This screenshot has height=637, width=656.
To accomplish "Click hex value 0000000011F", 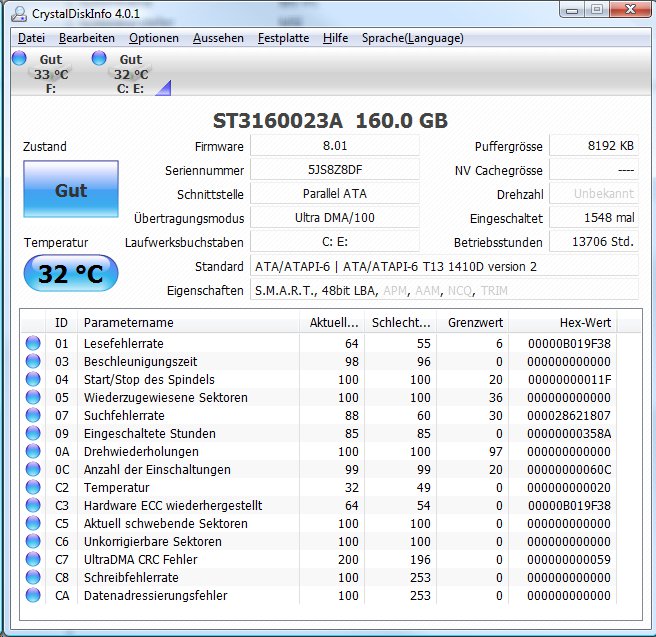I will [569, 379].
